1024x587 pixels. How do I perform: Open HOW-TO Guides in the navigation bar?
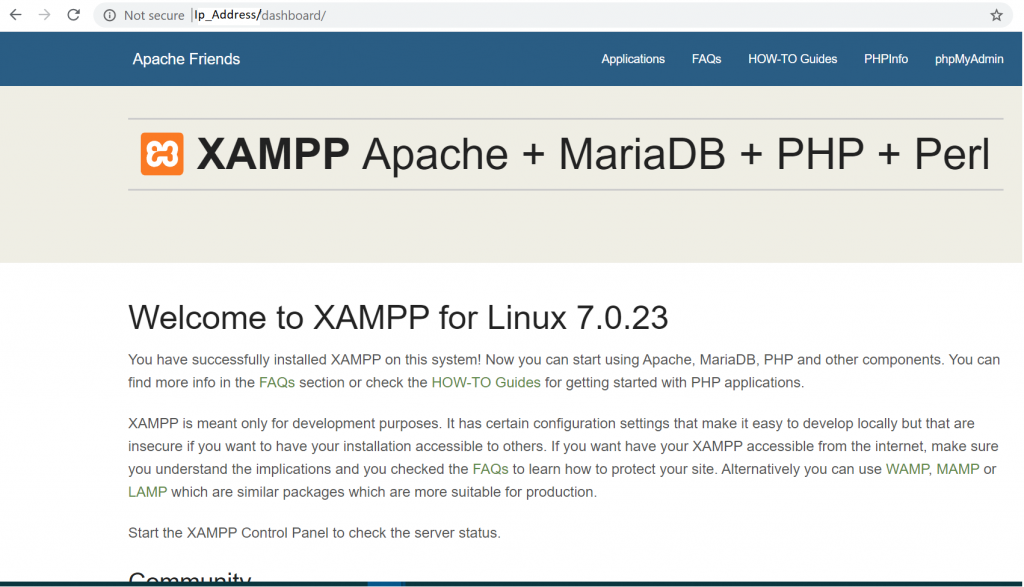click(x=792, y=59)
